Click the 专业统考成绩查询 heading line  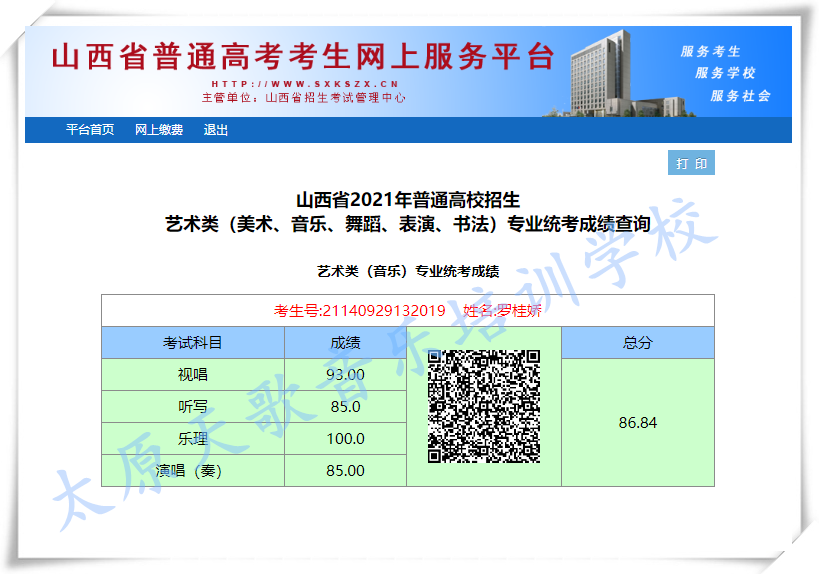coord(408,224)
